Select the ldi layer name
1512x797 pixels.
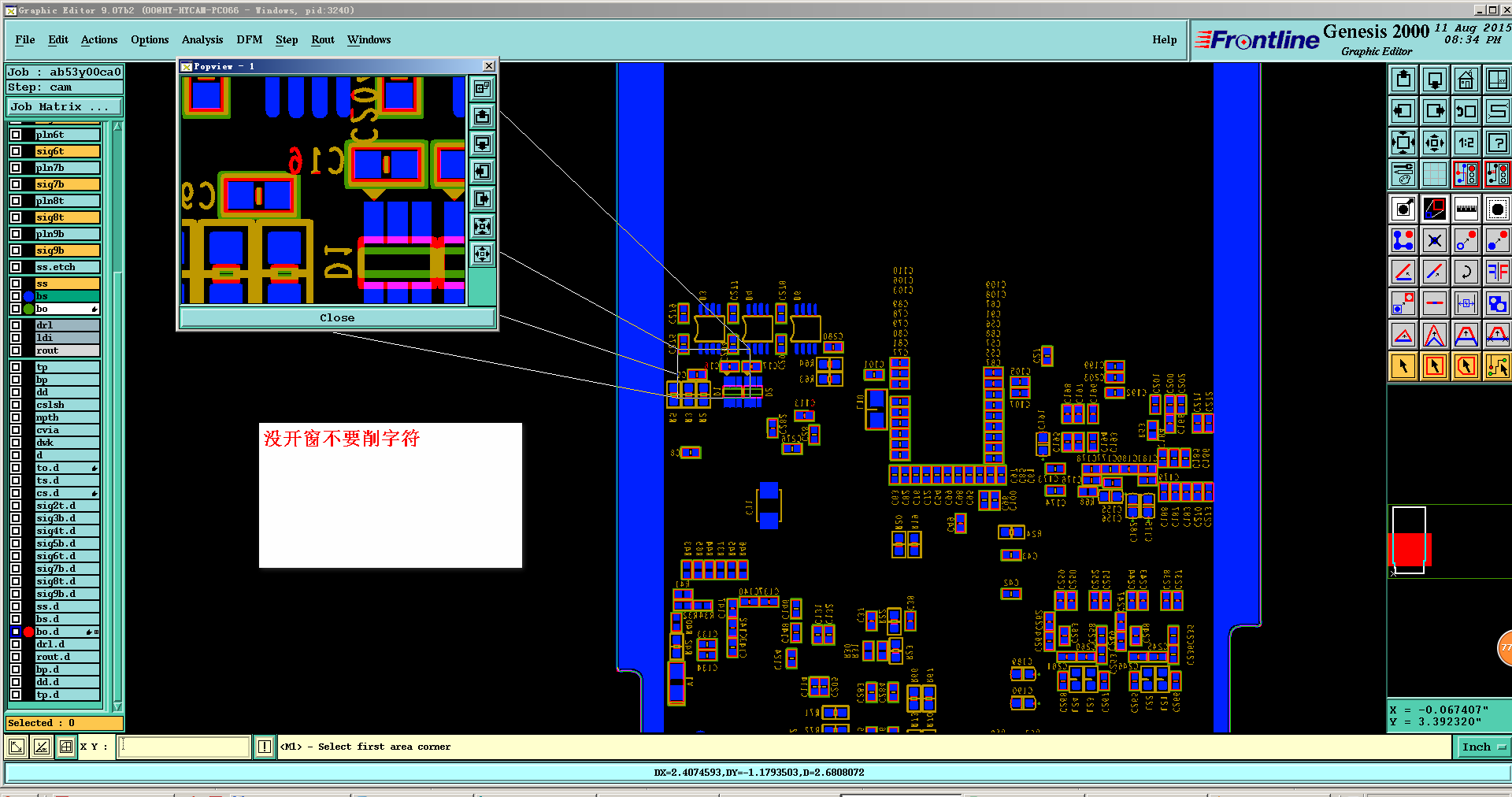67,338
